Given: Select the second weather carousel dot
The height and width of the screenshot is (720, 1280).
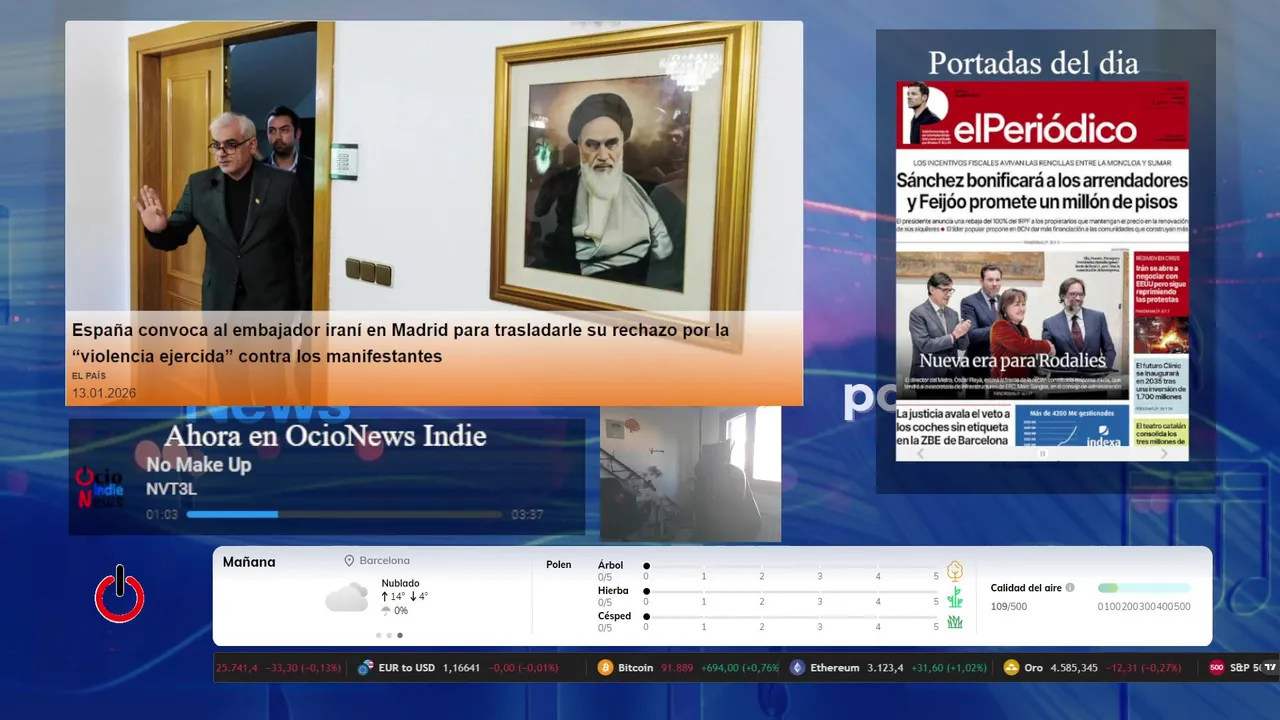Looking at the screenshot, I should [x=389, y=635].
